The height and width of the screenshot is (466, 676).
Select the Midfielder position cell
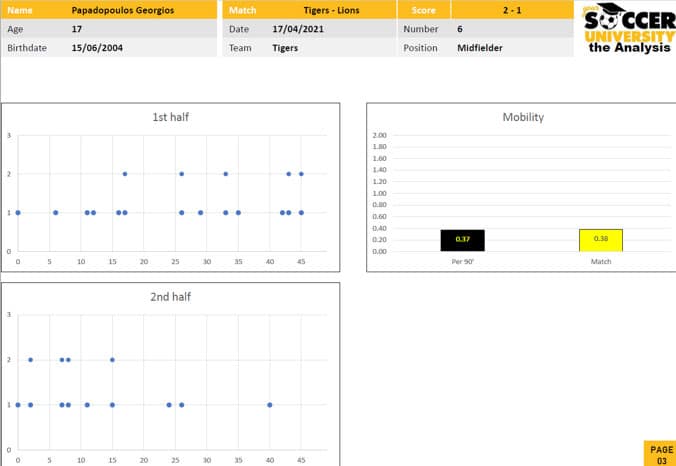point(480,48)
